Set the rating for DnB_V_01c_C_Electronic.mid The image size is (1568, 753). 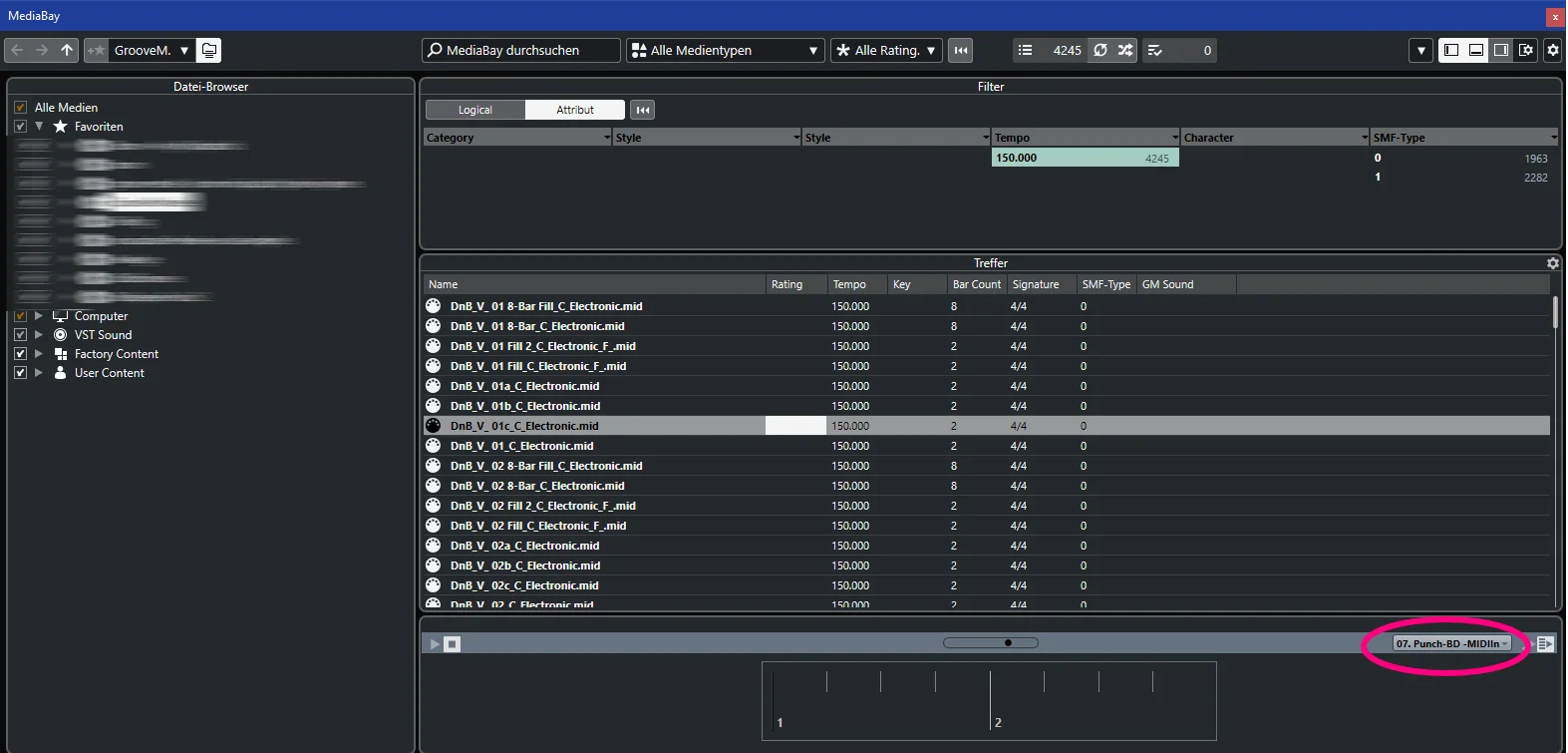[x=795, y=426]
